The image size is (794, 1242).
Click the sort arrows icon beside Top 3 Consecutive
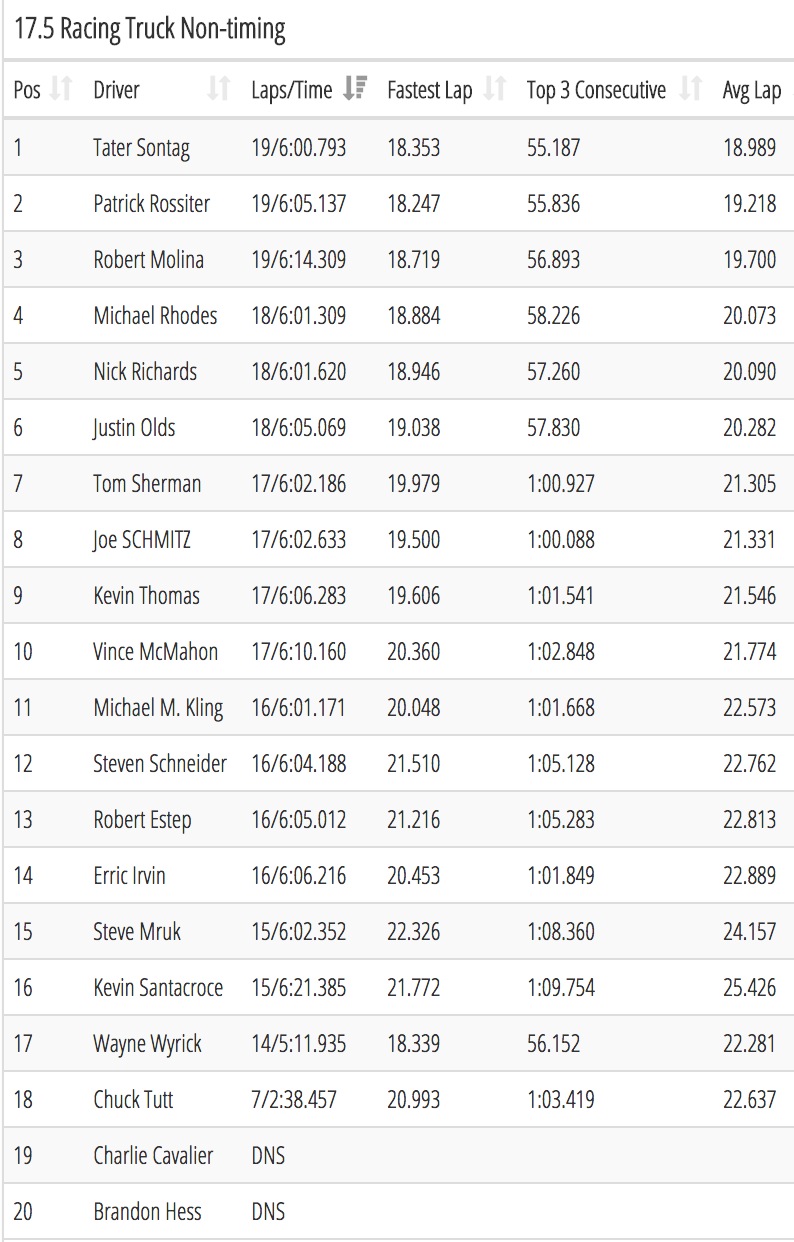click(x=690, y=90)
